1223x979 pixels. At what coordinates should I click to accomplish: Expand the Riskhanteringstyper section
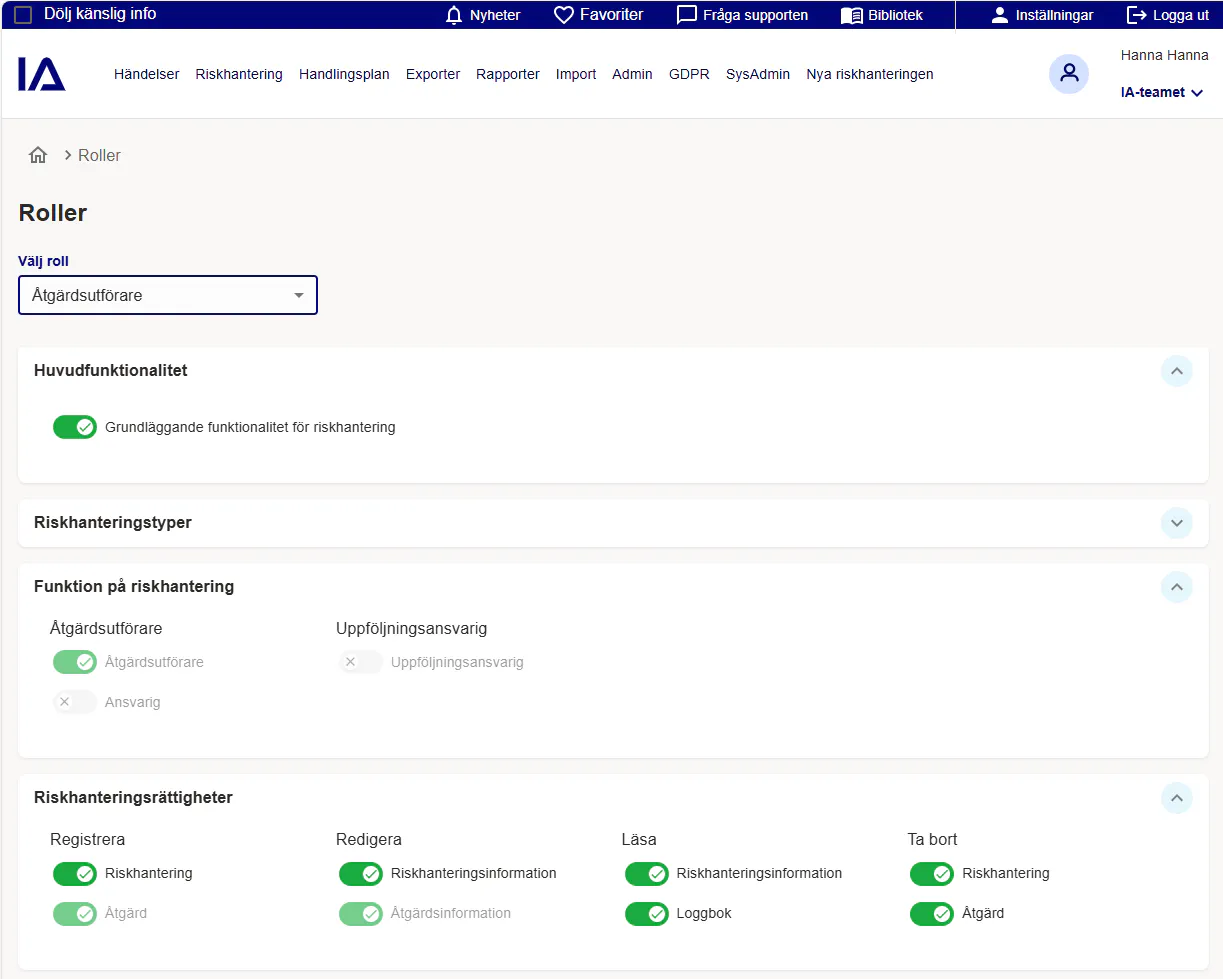coord(1176,523)
